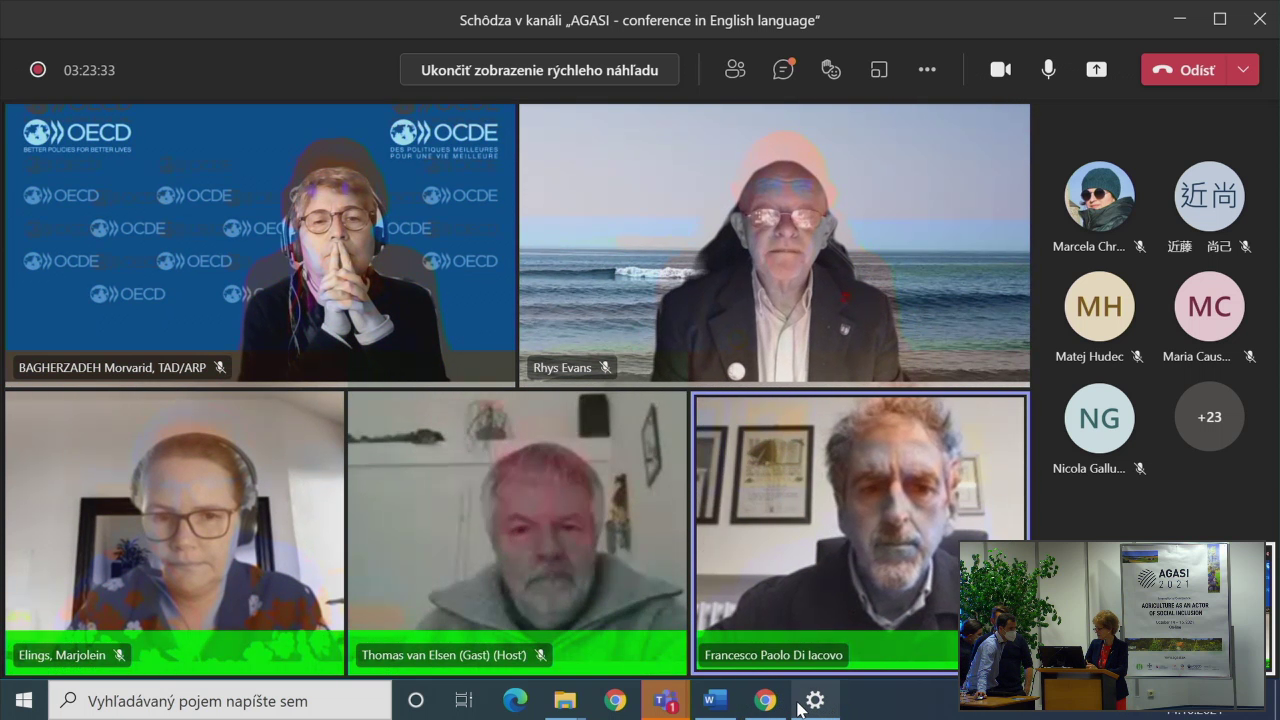Open the reactions and raise hand icon
1280x720 pixels.
click(831, 70)
